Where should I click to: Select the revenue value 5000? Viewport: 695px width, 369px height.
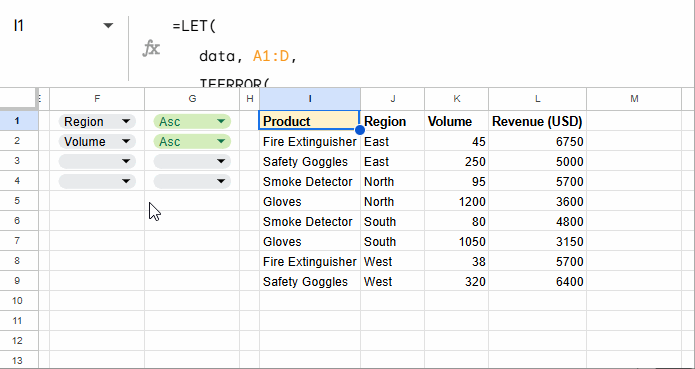[x=538, y=161]
